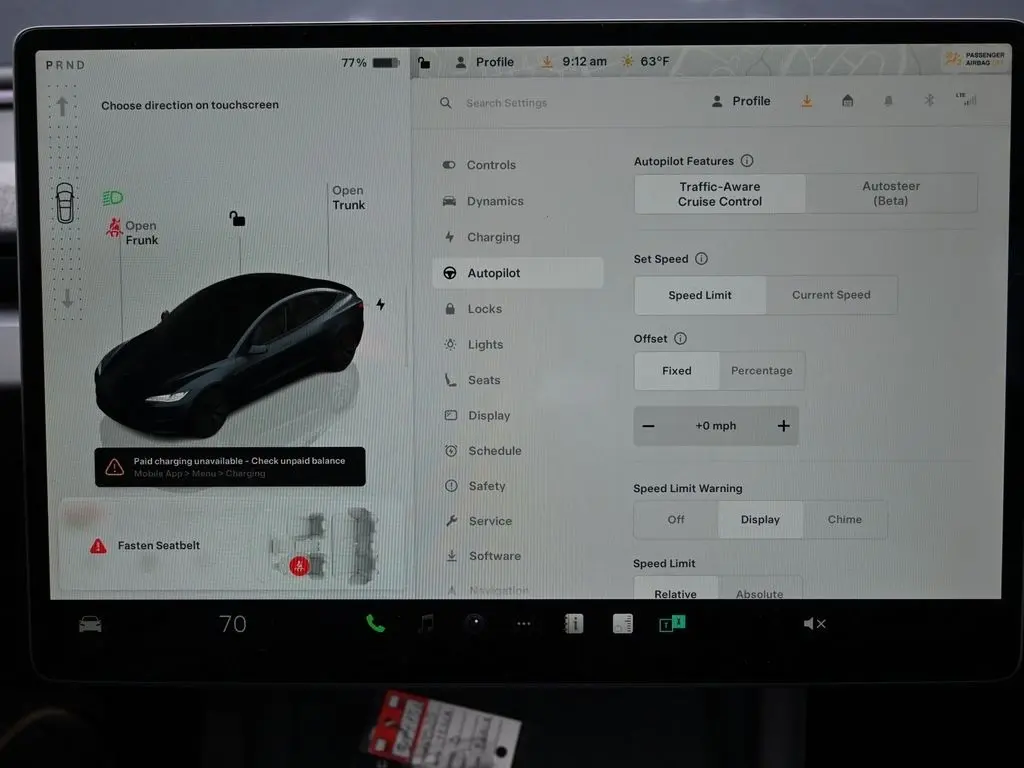Select the Autopilot menu
This screenshot has width=1024, height=768.
tap(518, 273)
